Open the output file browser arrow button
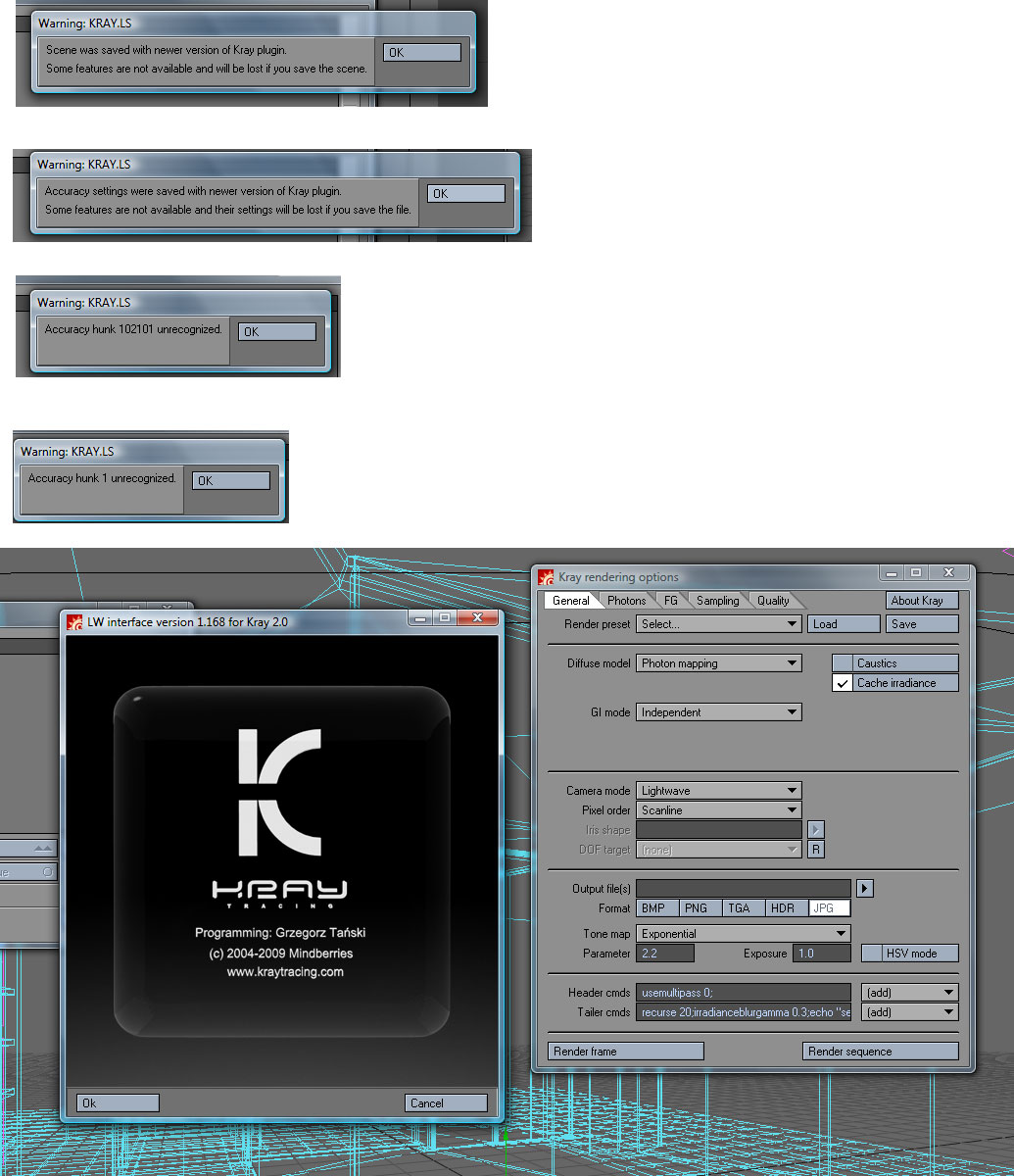Viewport: 1014px width, 1176px height. pos(864,889)
